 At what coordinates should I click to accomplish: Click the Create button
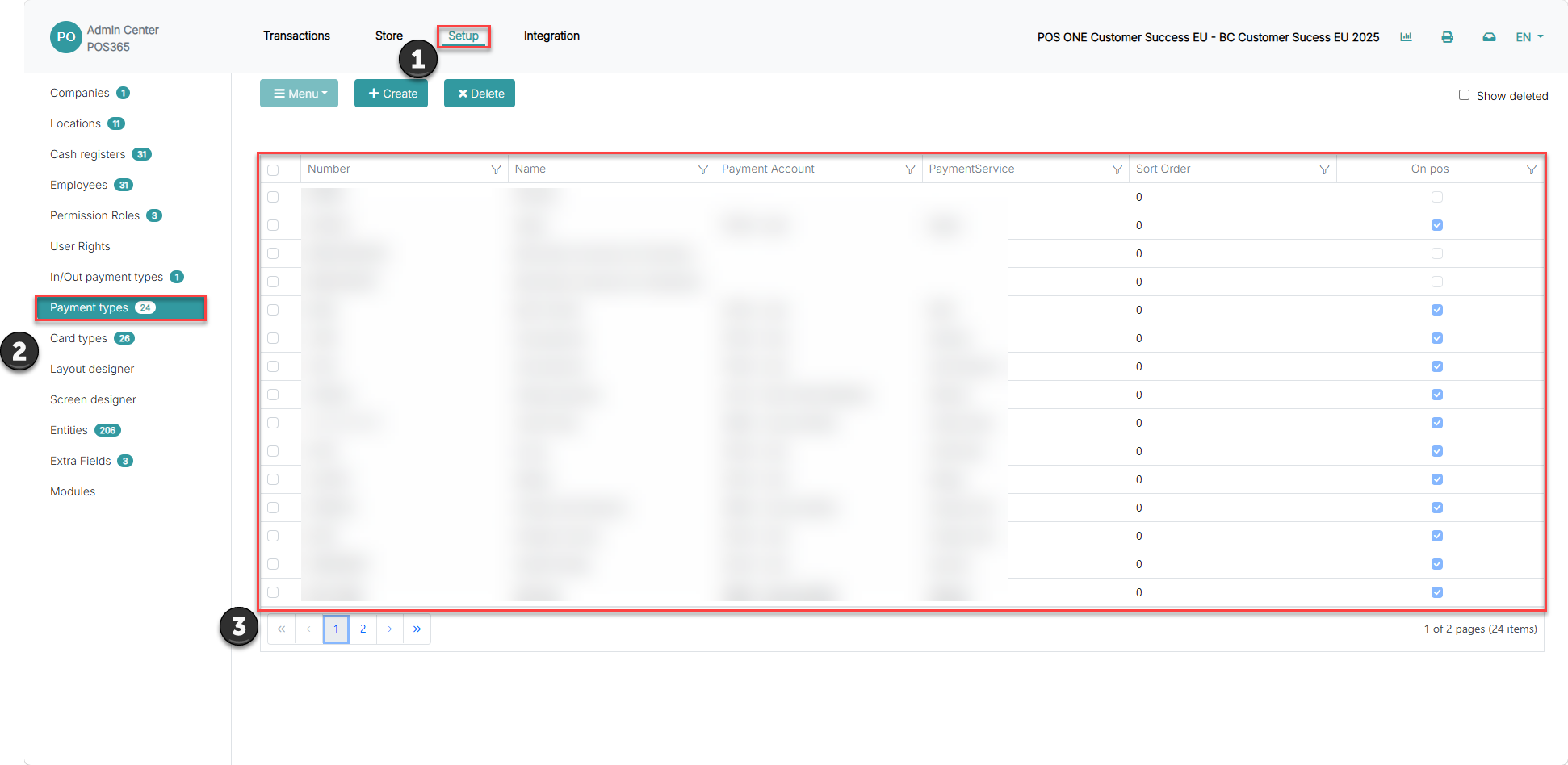point(391,94)
